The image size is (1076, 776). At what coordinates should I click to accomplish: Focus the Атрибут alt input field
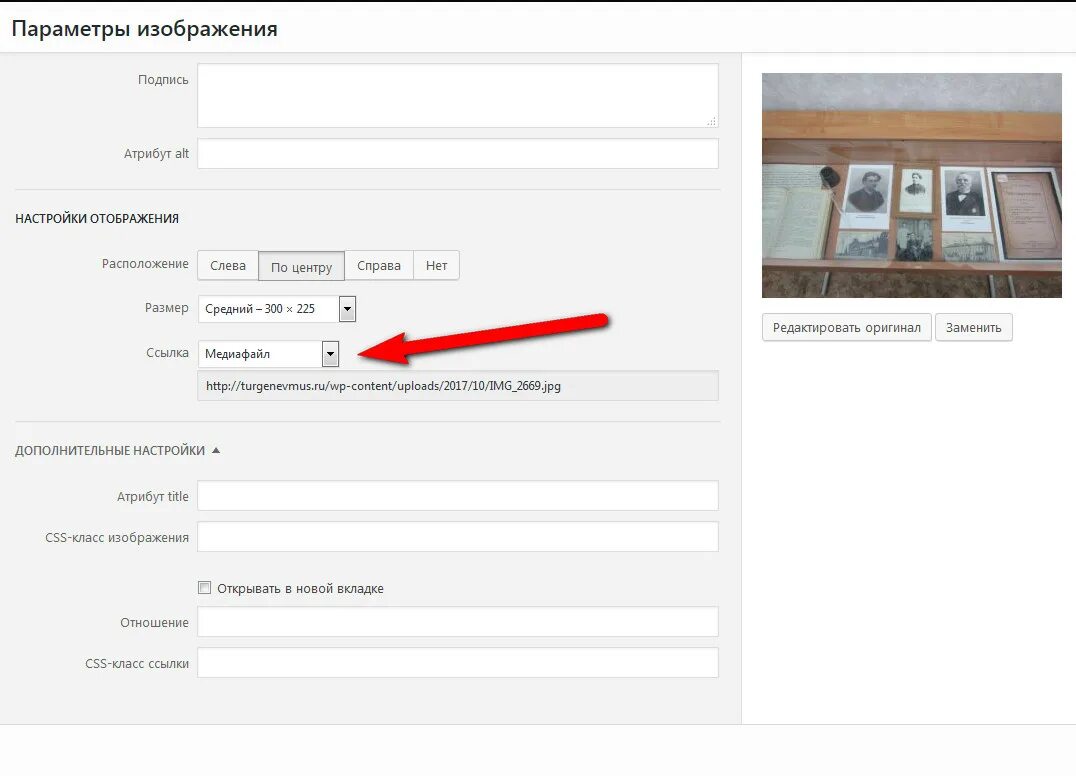(x=458, y=154)
